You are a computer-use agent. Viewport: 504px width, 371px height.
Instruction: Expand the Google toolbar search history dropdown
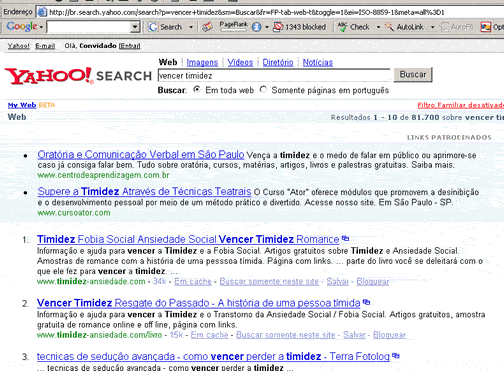click(x=135, y=27)
